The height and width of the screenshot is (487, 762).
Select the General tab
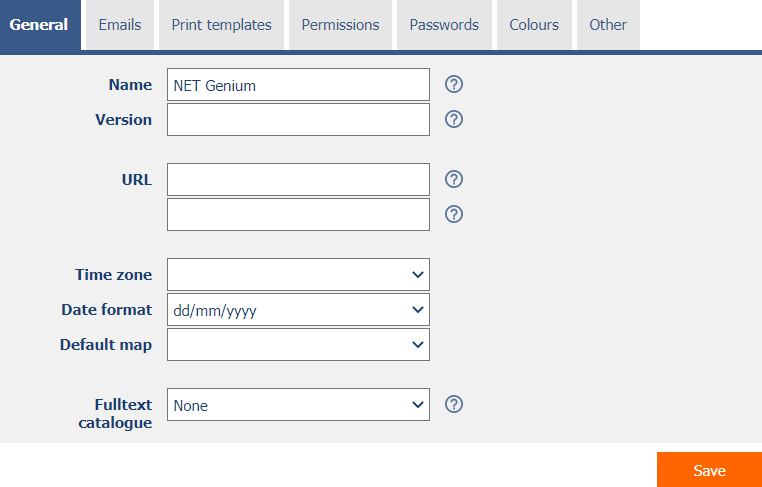(x=39, y=25)
